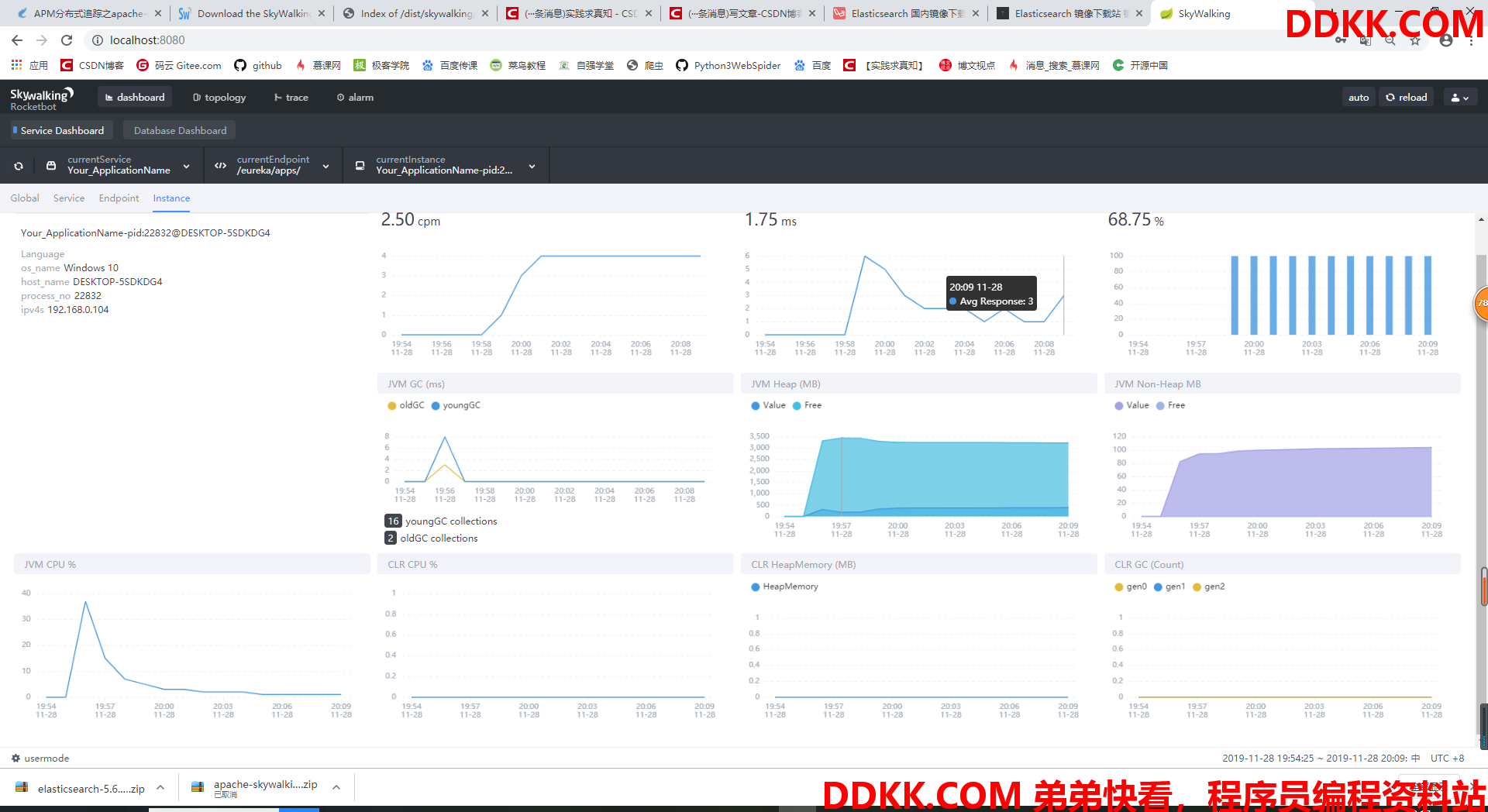Select the Database Dashboard tab
Screen dimensions: 1488x812
[x=180, y=130]
